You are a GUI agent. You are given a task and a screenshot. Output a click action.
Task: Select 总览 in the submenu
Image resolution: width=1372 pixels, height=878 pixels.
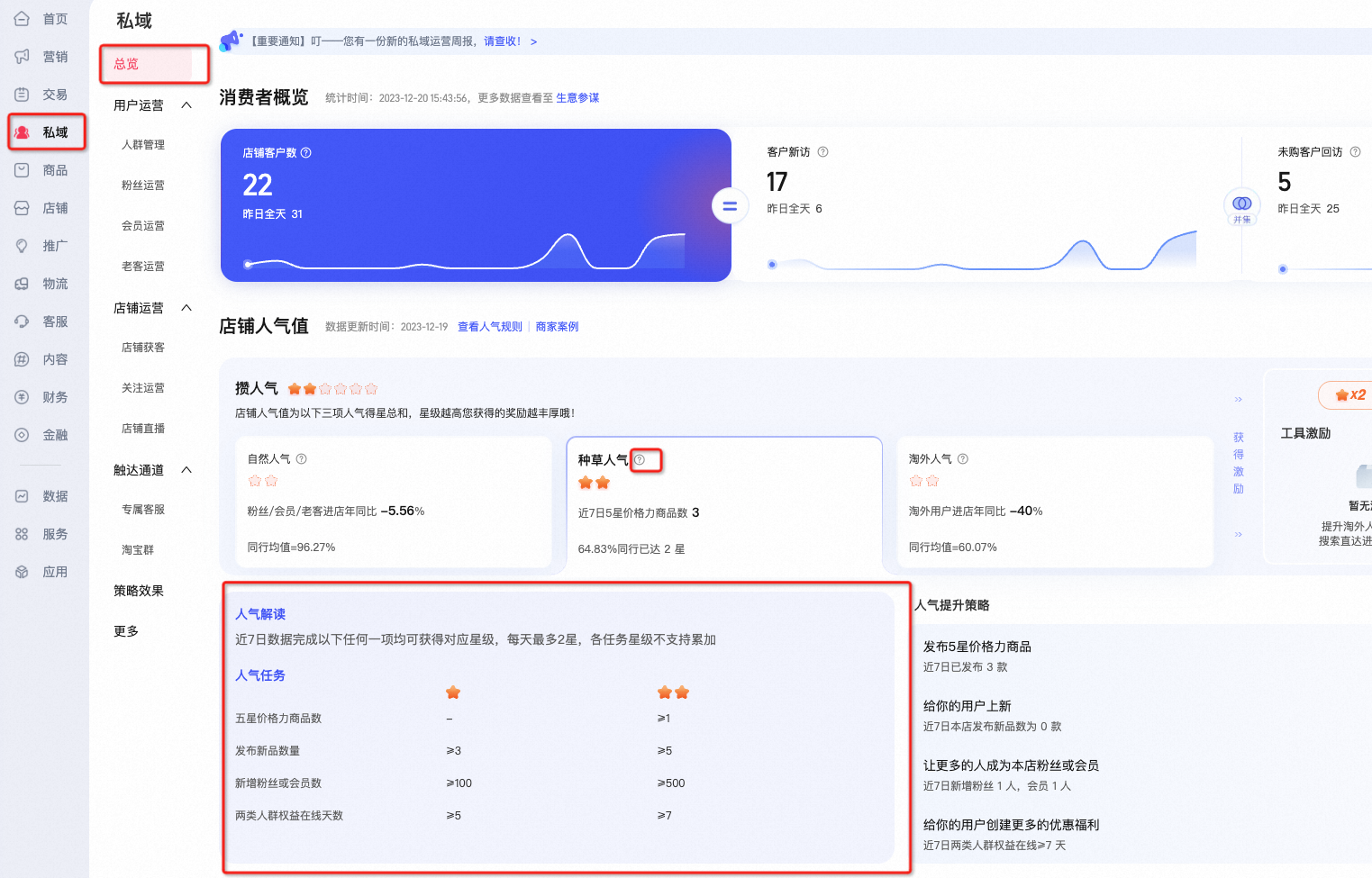[x=126, y=64]
